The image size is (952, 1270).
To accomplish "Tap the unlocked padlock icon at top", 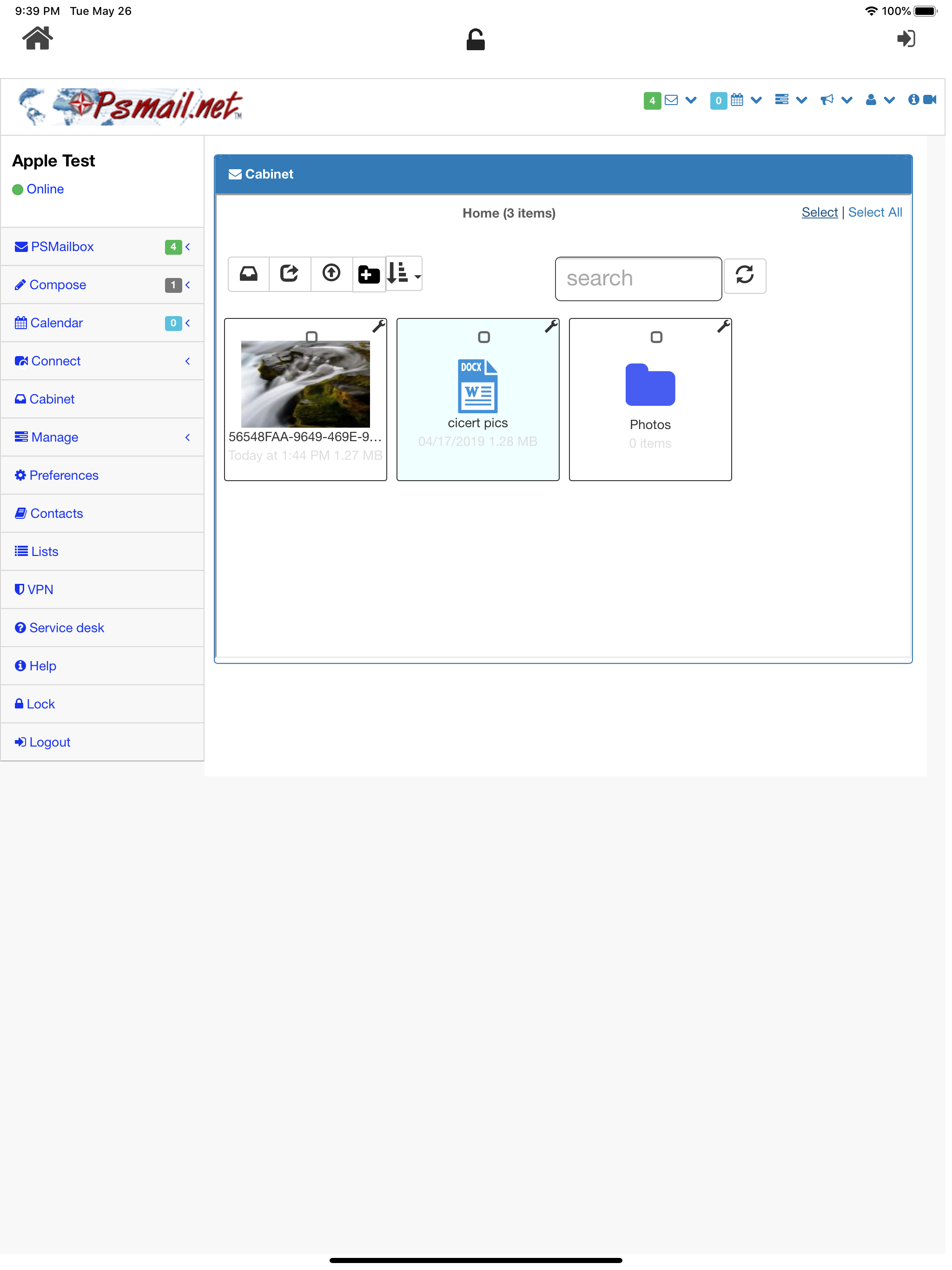I will (x=476, y=40).
